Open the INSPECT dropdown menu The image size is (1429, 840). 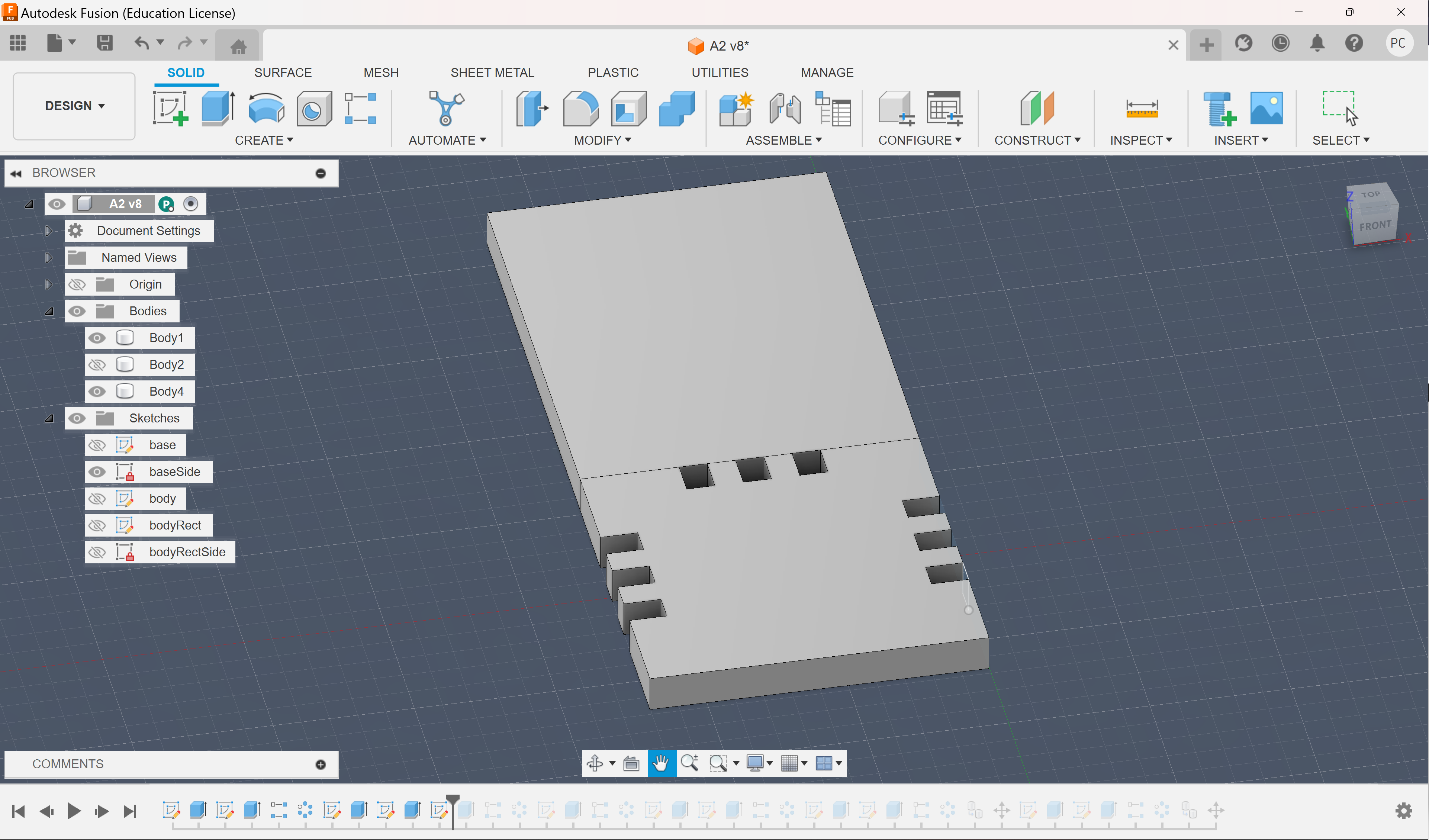pos(1141,140)
